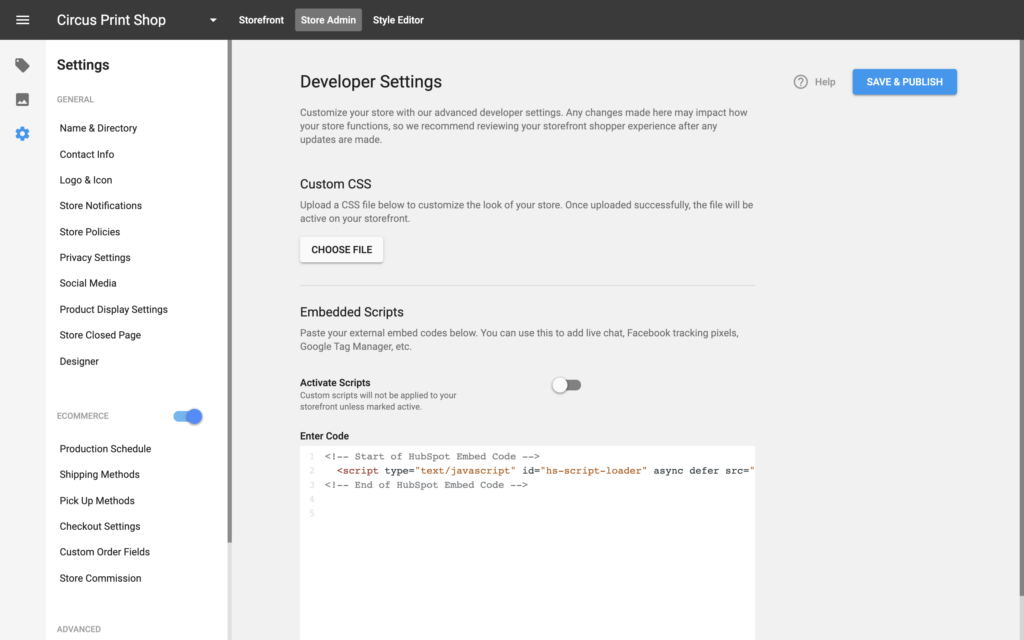1024x640 pixels.
Task: Open Store Notifications settings
Action: 101,206
